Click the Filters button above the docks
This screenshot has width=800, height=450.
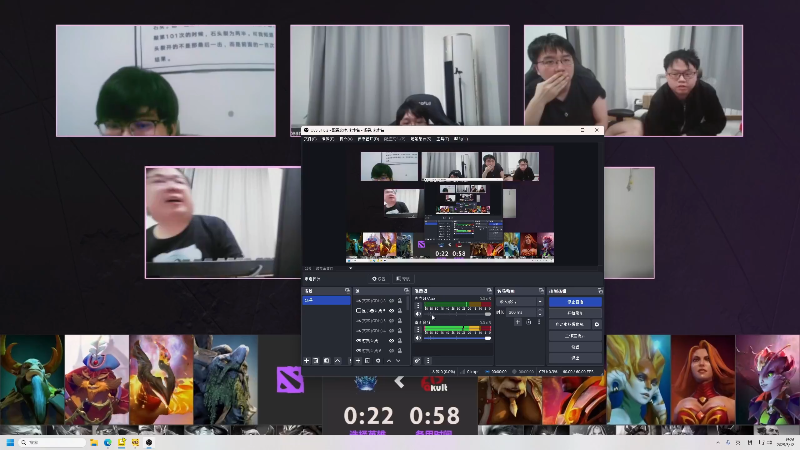click(403, 279)
